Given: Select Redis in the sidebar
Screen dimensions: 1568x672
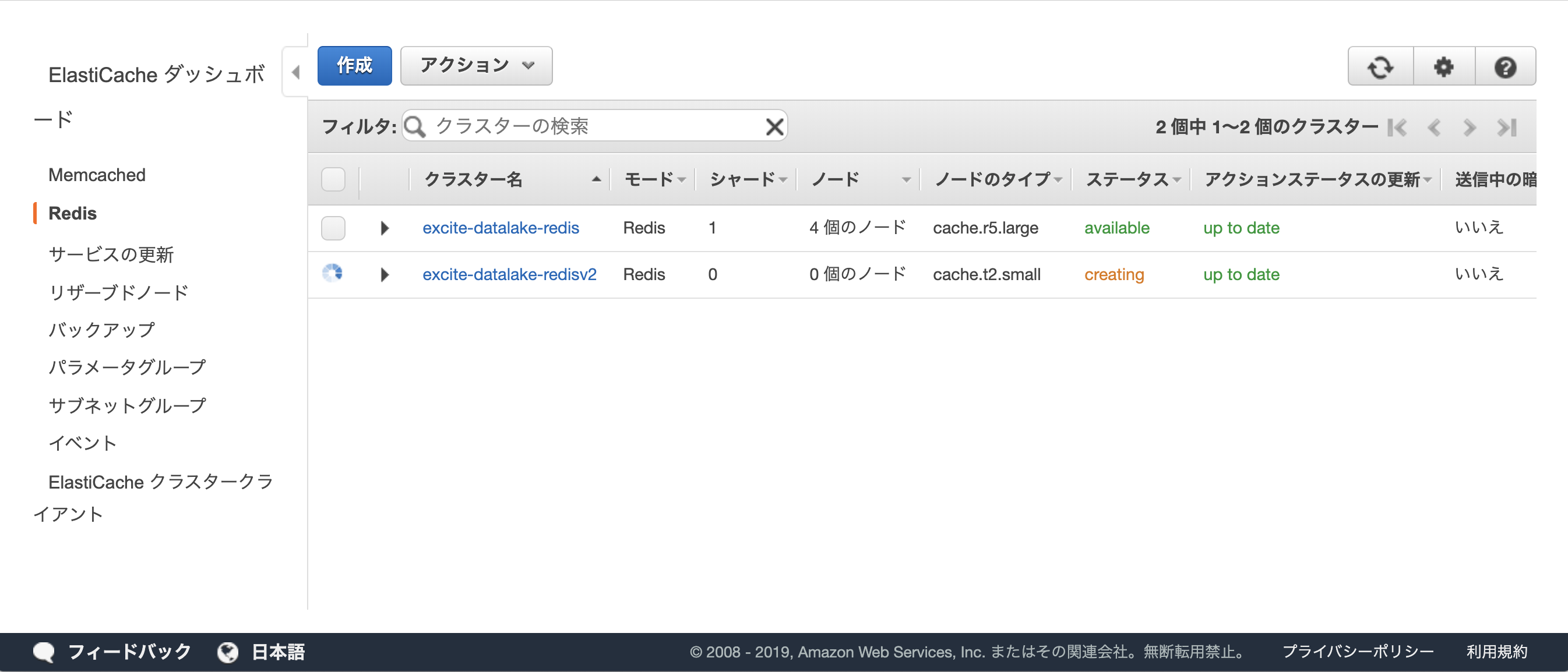Looking at the screenshot, I should [72, 214].
